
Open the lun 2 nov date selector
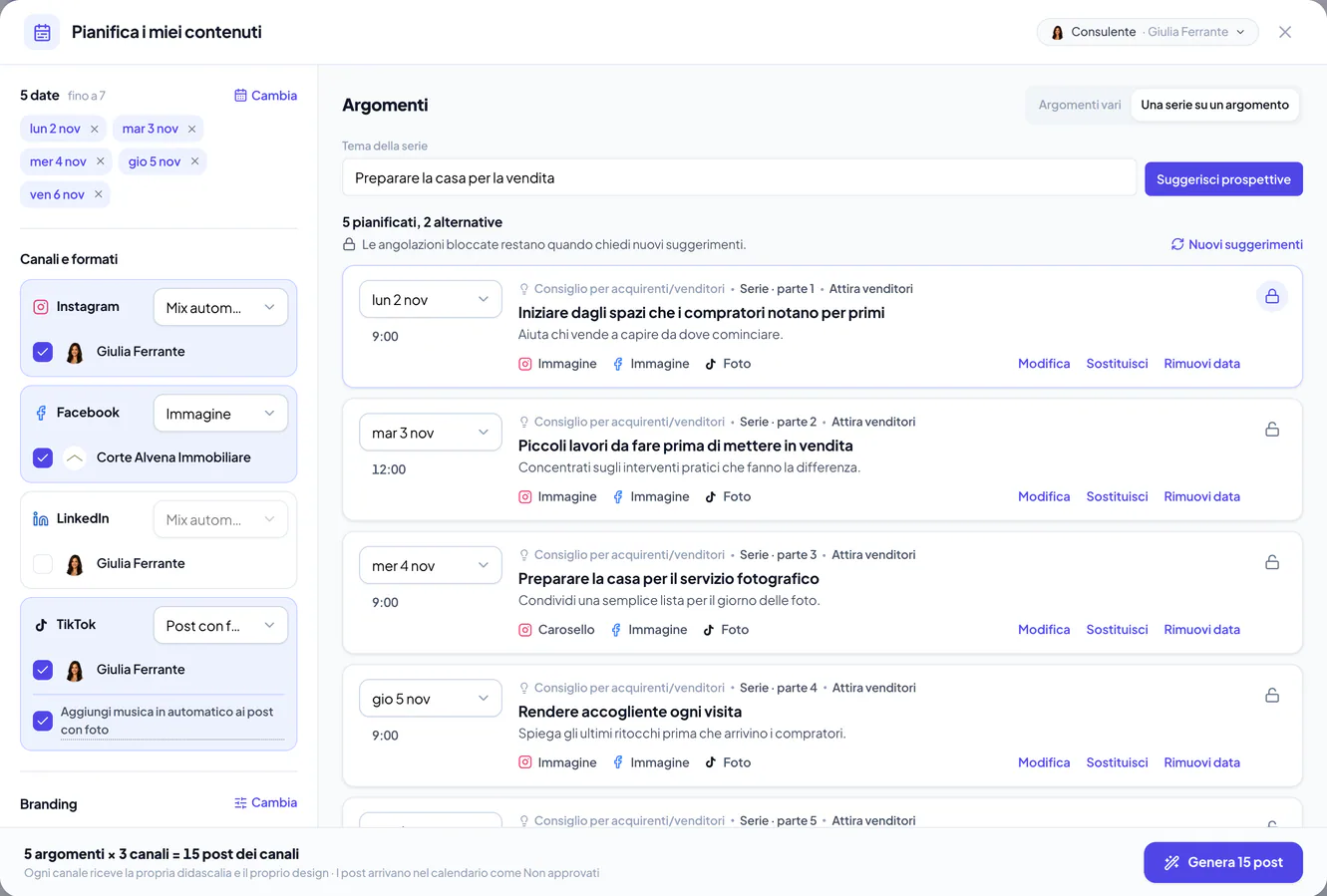(x=430, y=299)
